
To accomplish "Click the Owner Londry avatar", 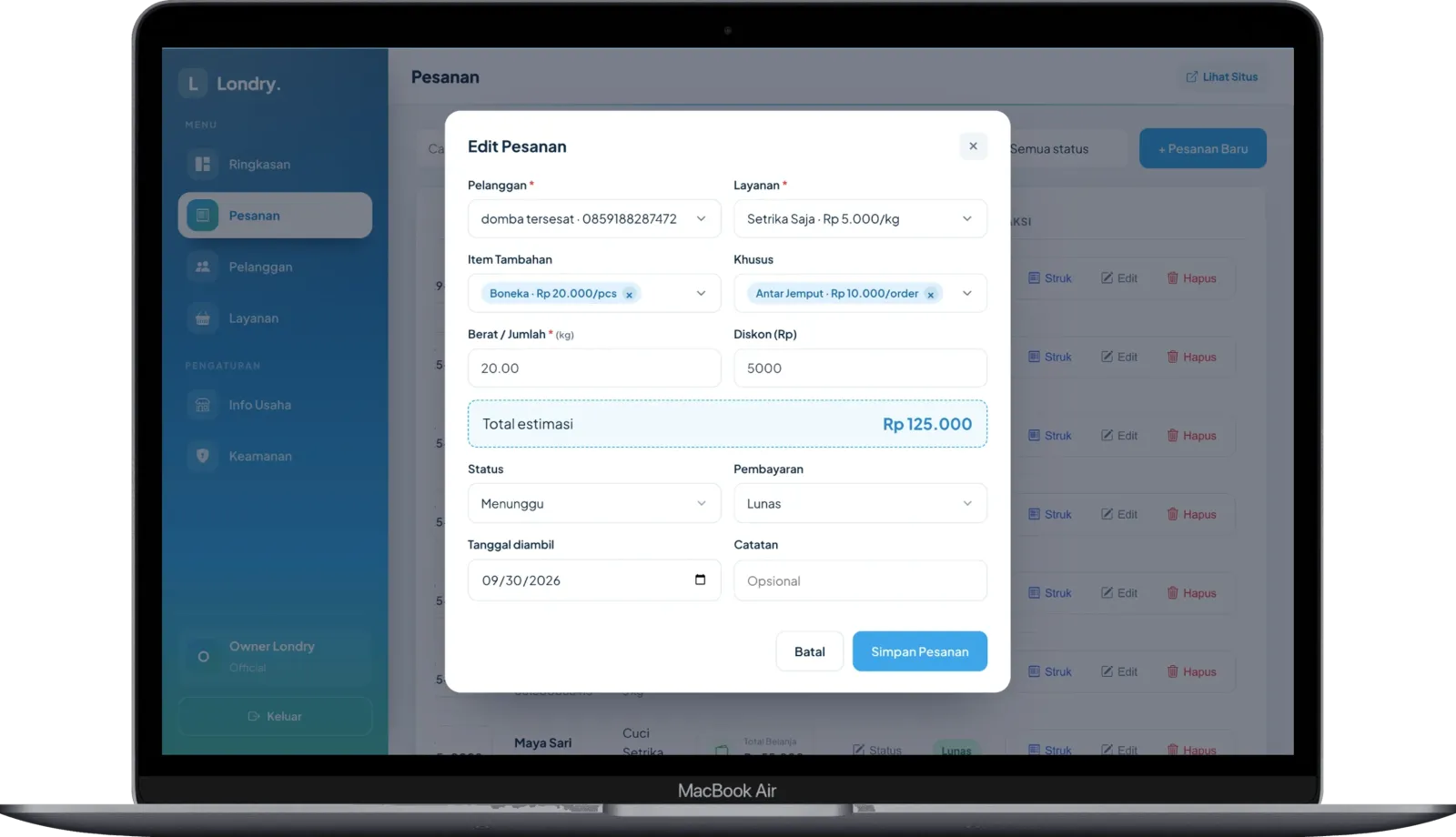I will click(x=203, y=656).
